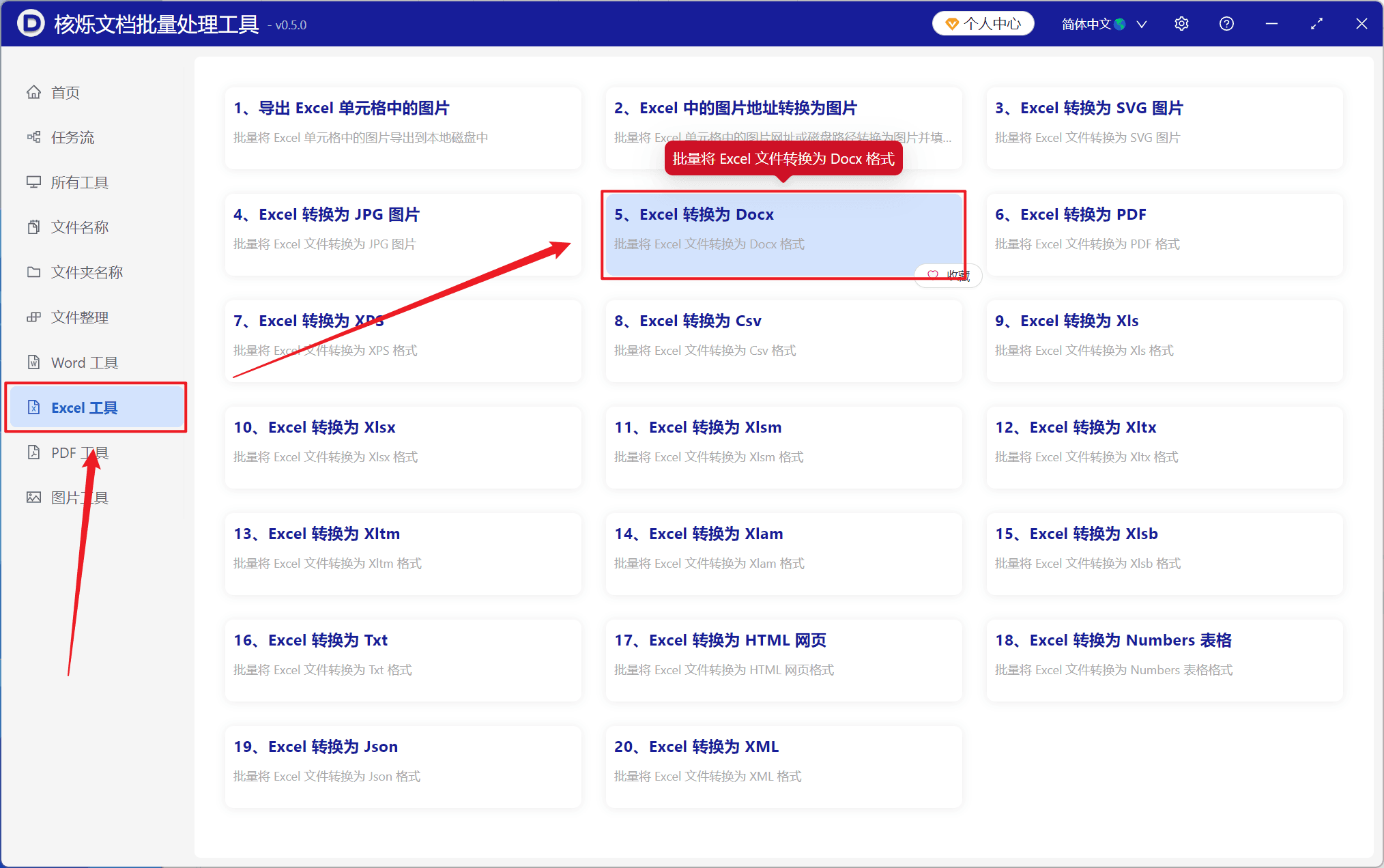This screenshot has height=868, width=1384.
Task: Click the help question mark icon
Action: pos(1226,24)
